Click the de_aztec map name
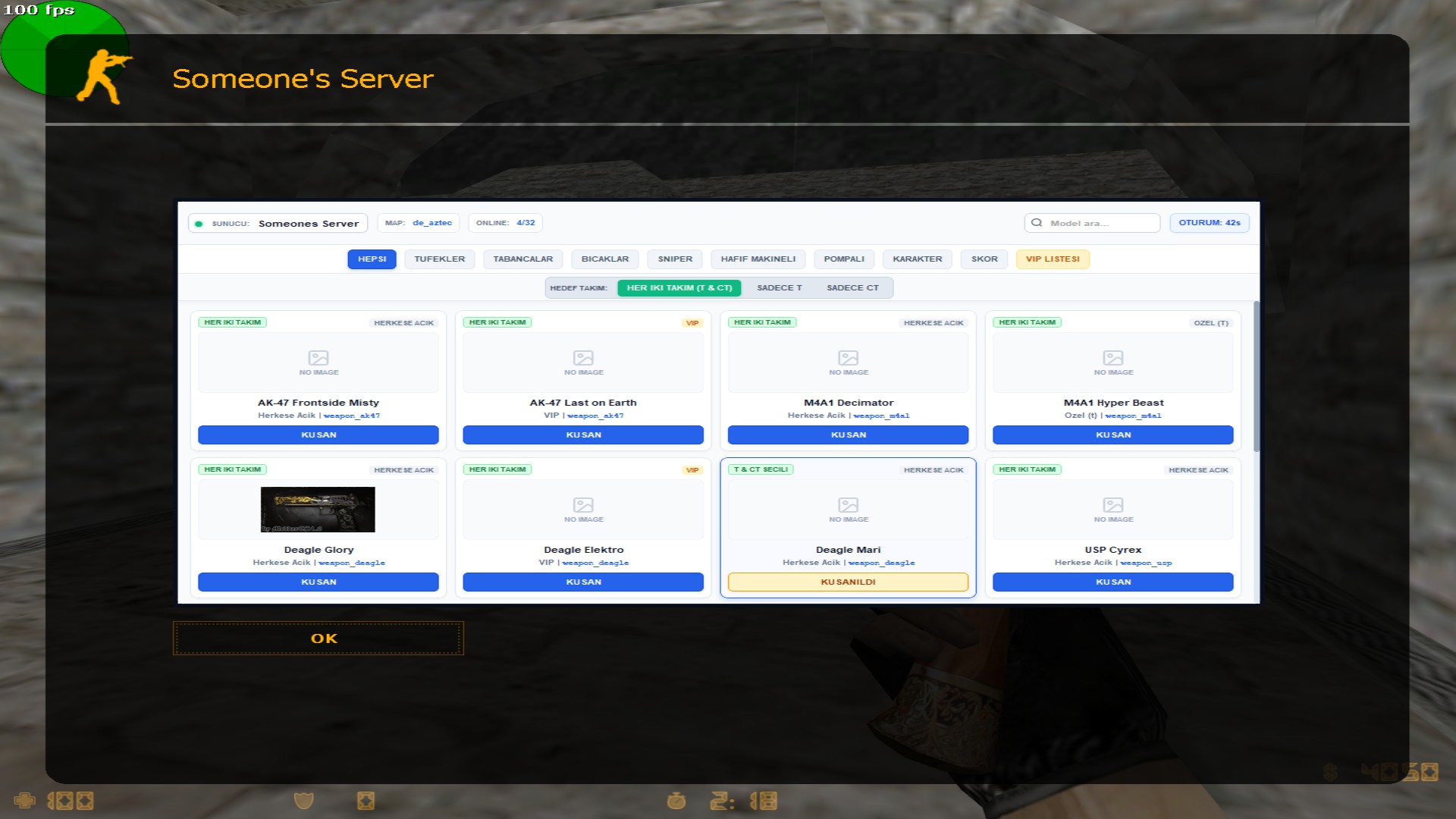This screenshot has width=1456, height=819. tap(432, 223)
